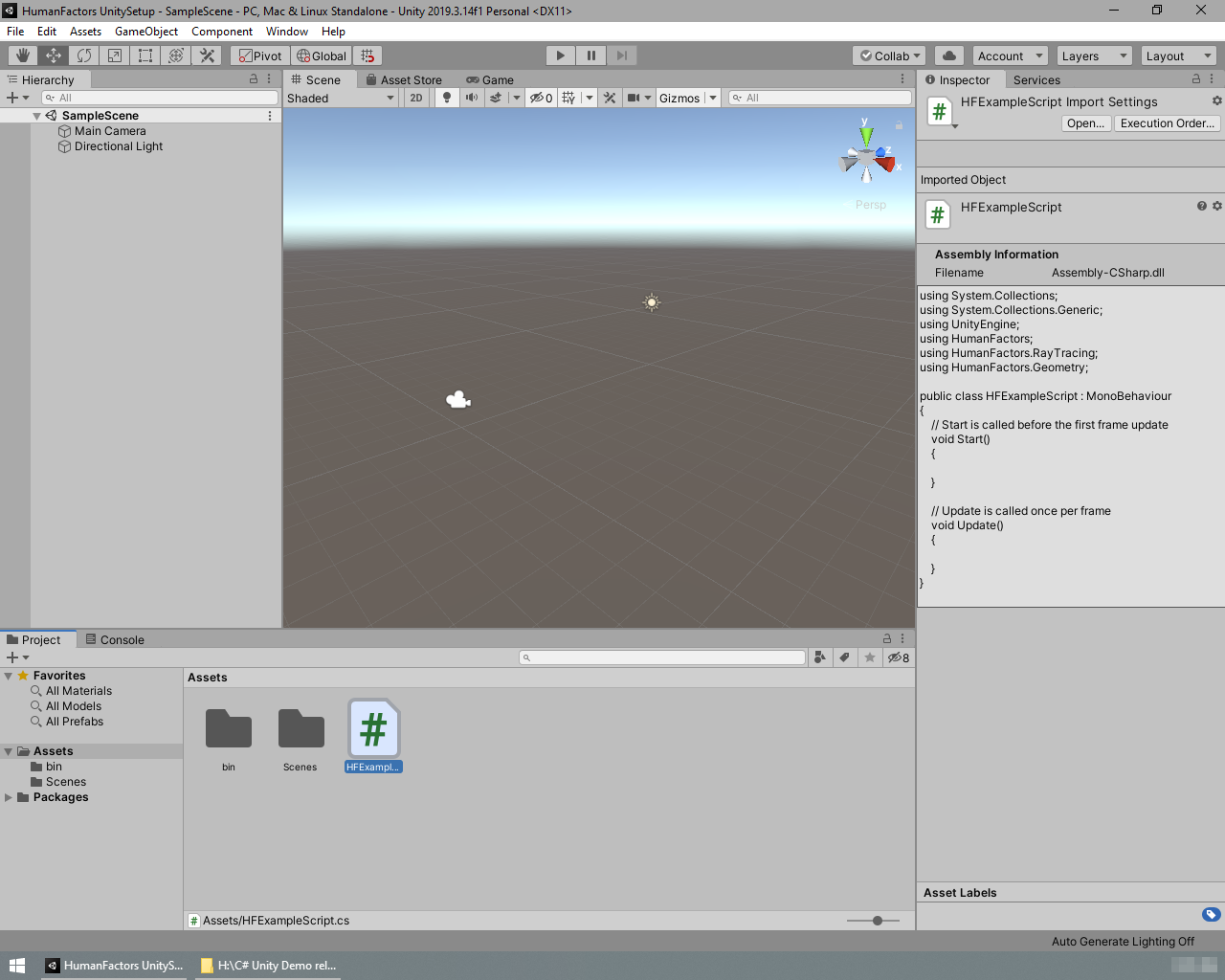Select the Transform tool in toolbar
This screenshot has height=980, width=1225.
tap(176, 56)
